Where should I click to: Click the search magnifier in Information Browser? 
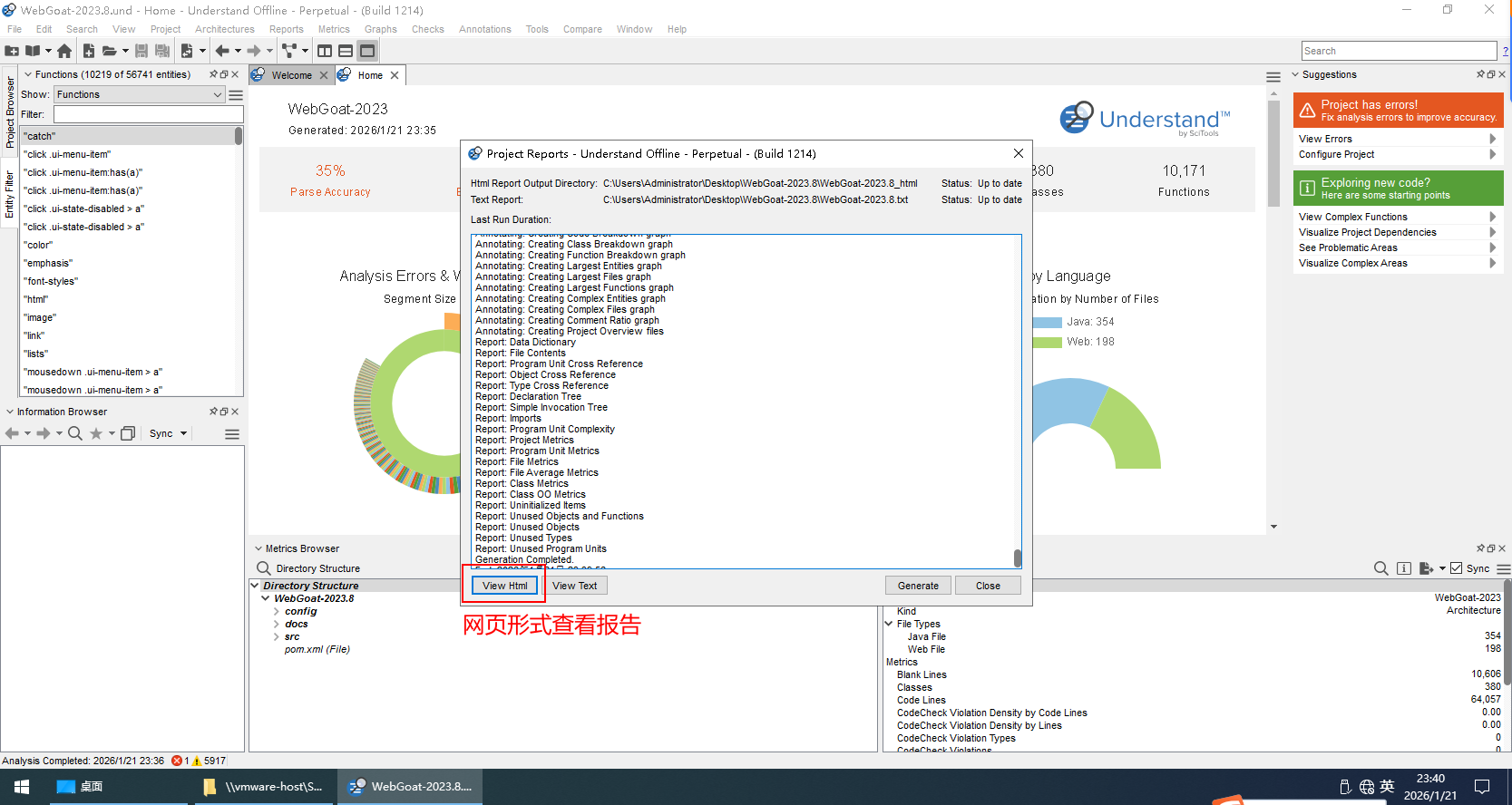[x=75, y=433]
